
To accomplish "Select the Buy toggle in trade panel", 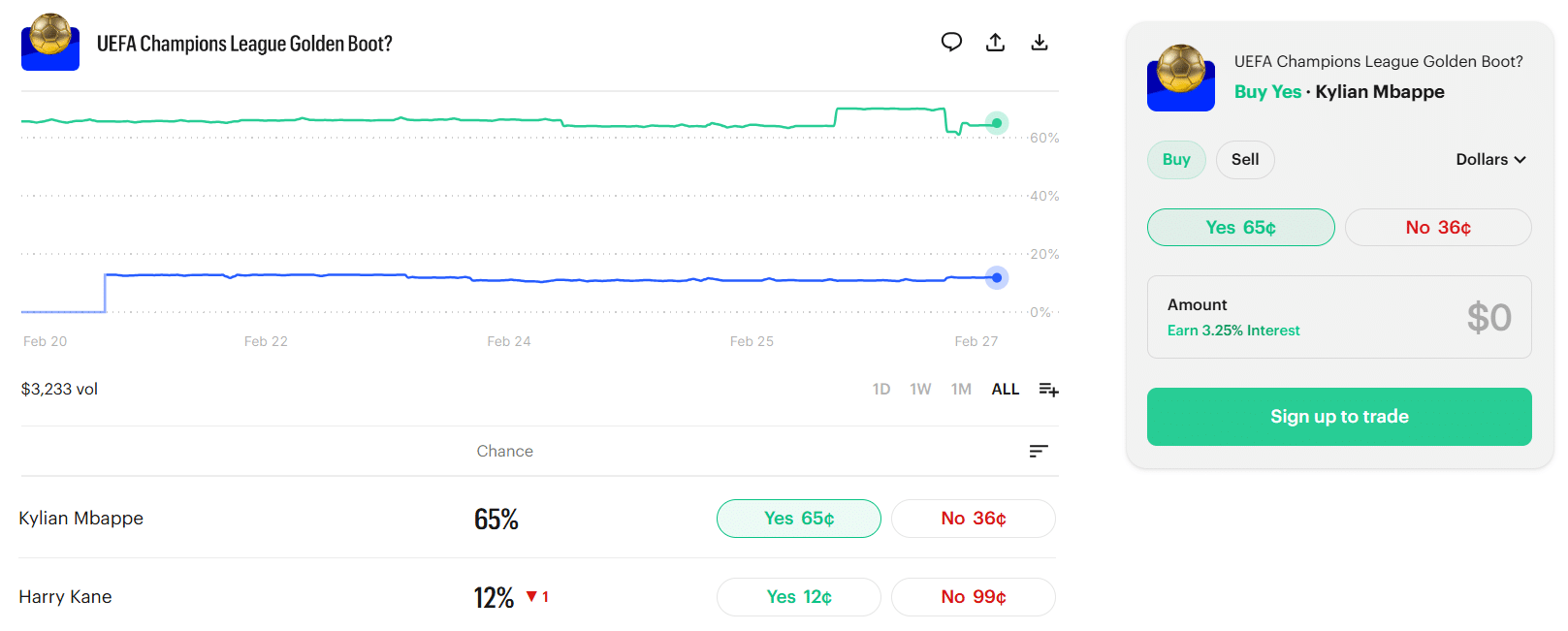I will tap(1176, 160).
